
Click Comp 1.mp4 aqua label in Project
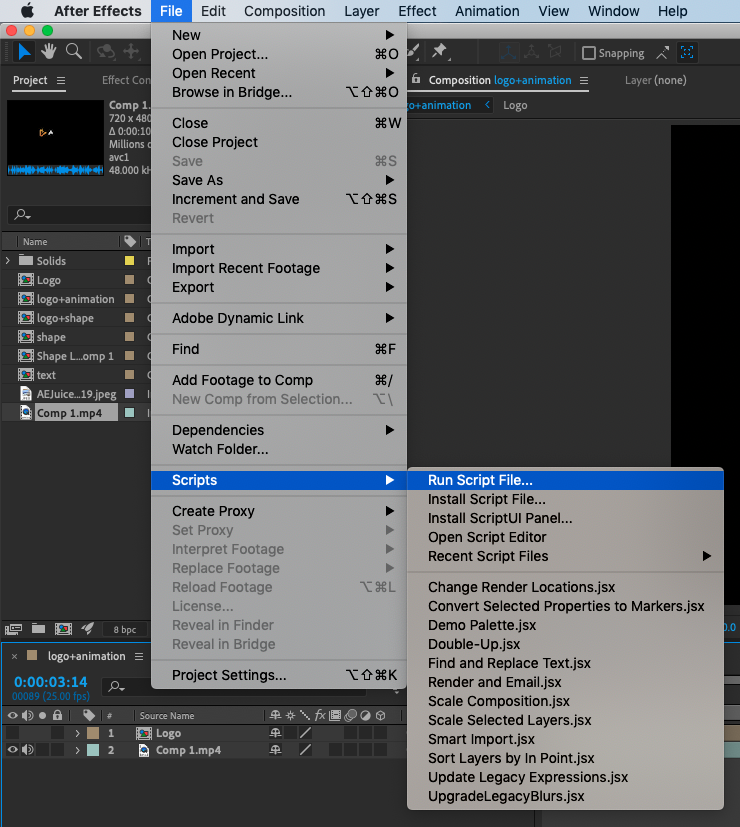129,412
